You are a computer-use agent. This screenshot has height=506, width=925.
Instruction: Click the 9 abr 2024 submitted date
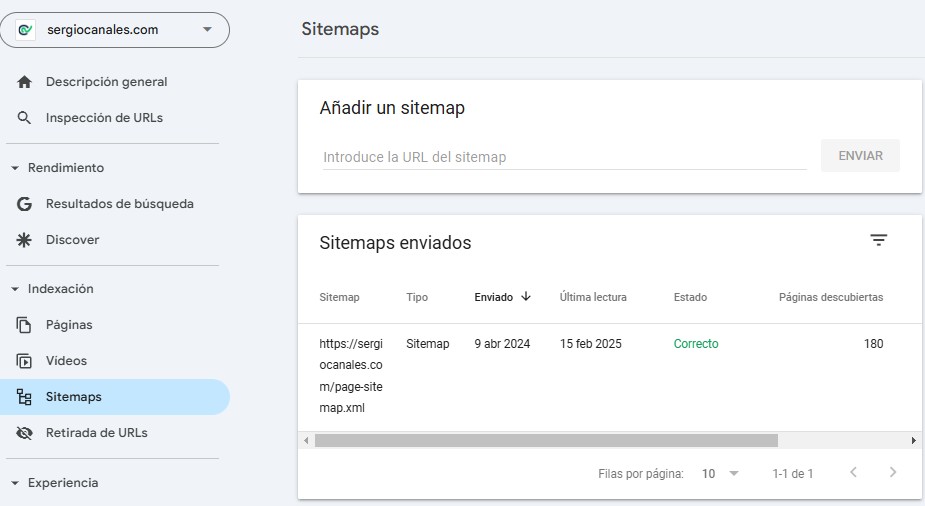click(502, 344)
